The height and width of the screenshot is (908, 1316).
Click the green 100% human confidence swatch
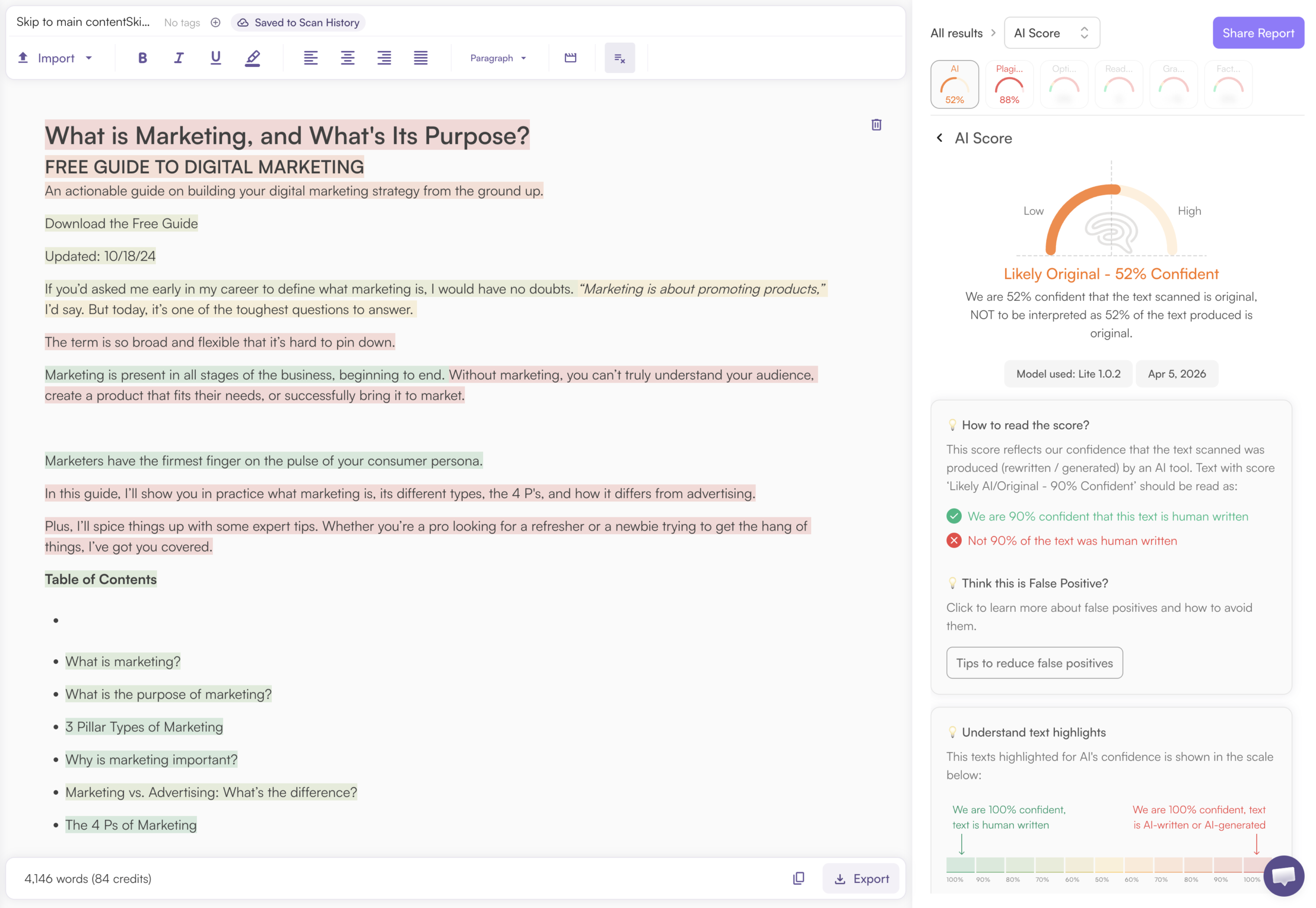tap(960, 865)
